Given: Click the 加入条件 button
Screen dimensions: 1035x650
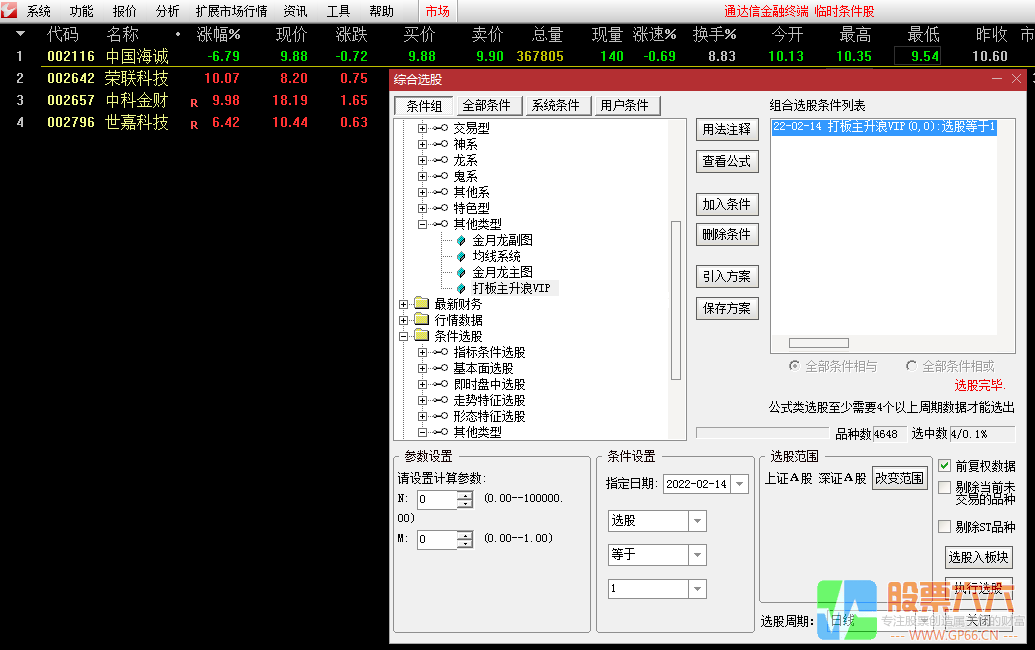Looking at the screenshot, I should 727,205.
